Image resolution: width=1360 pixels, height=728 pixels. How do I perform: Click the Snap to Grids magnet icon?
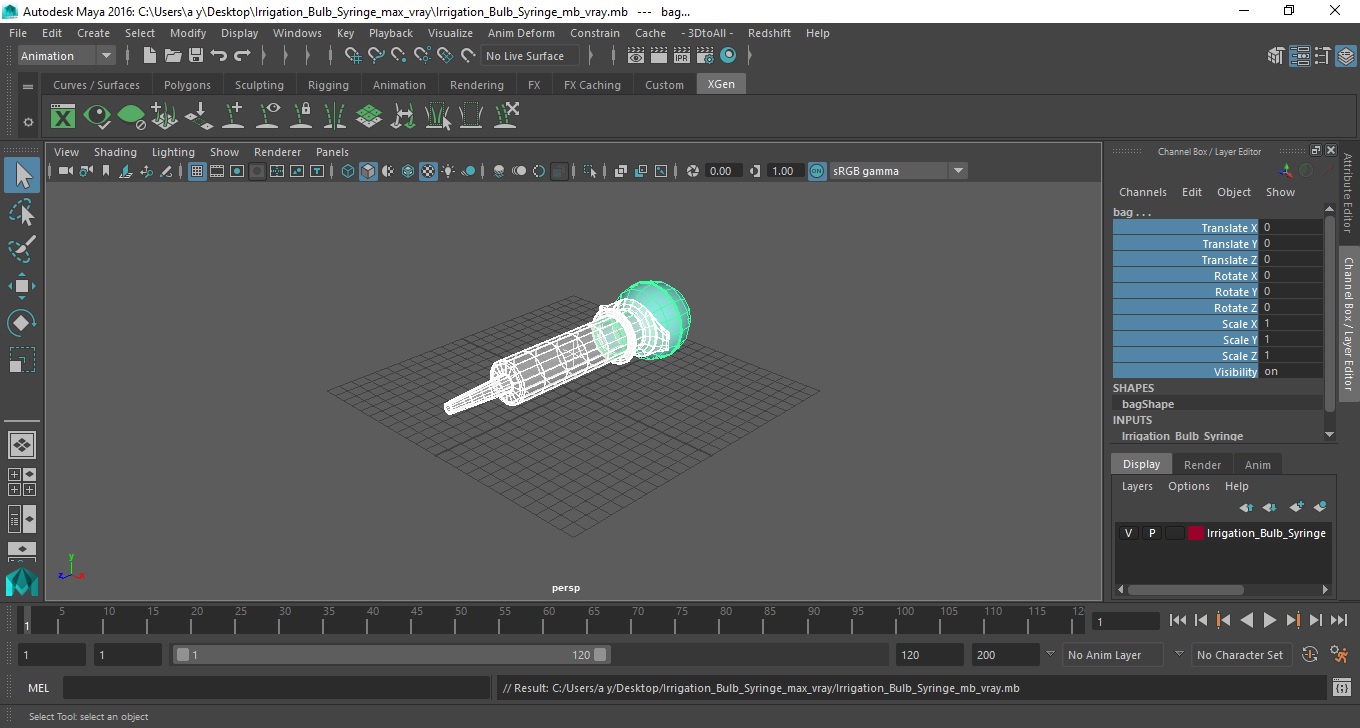(x=353, y=56)
